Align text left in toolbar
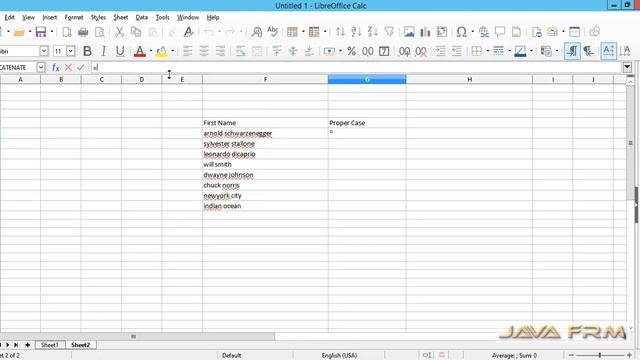The image size is (640, 360). click(x=187, y=51)
